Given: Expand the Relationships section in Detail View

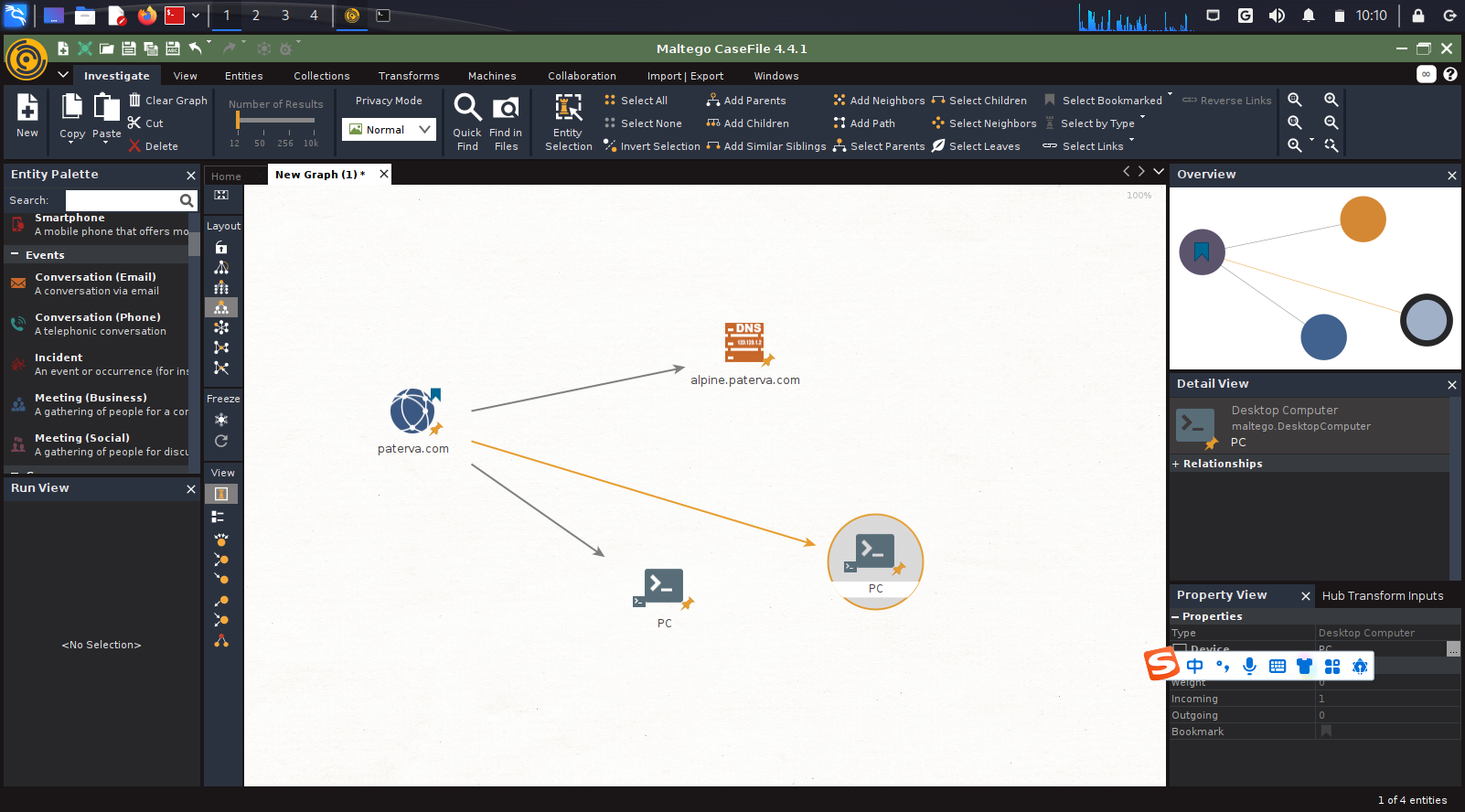Looking at the screenshot, I should click(x=1176, y=464).
